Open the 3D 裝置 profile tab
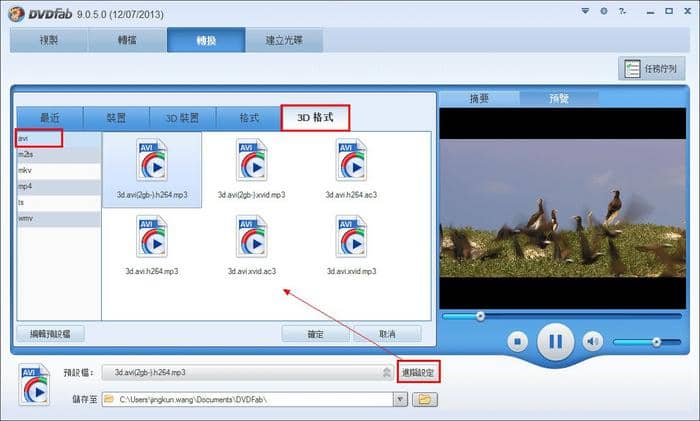This screenshot has width=700, height=421. (x=183, y=118)
